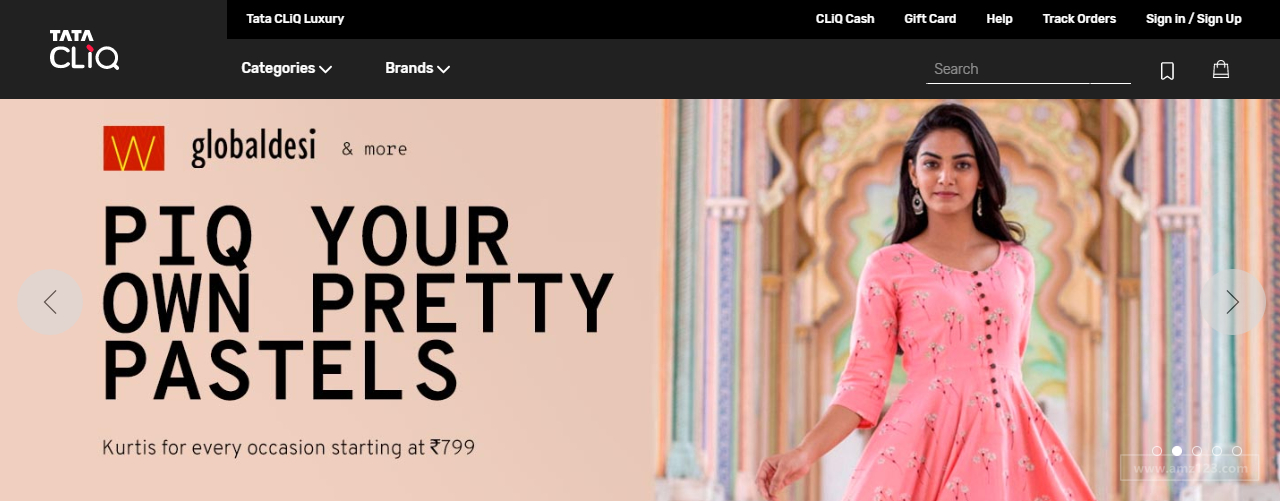Viewport: 1280px width, 501px height.
Task: Open the Gift Card link
Action: [930, 19]
